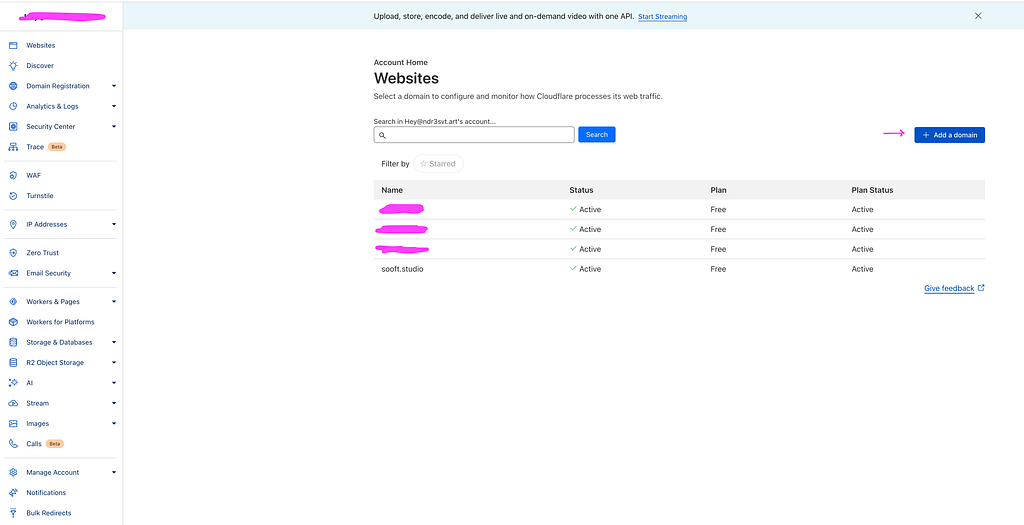Viewport: 1024px width, 525px height.
Task: Click the Analytics & Logs clock icon
Action: point(13,106)
